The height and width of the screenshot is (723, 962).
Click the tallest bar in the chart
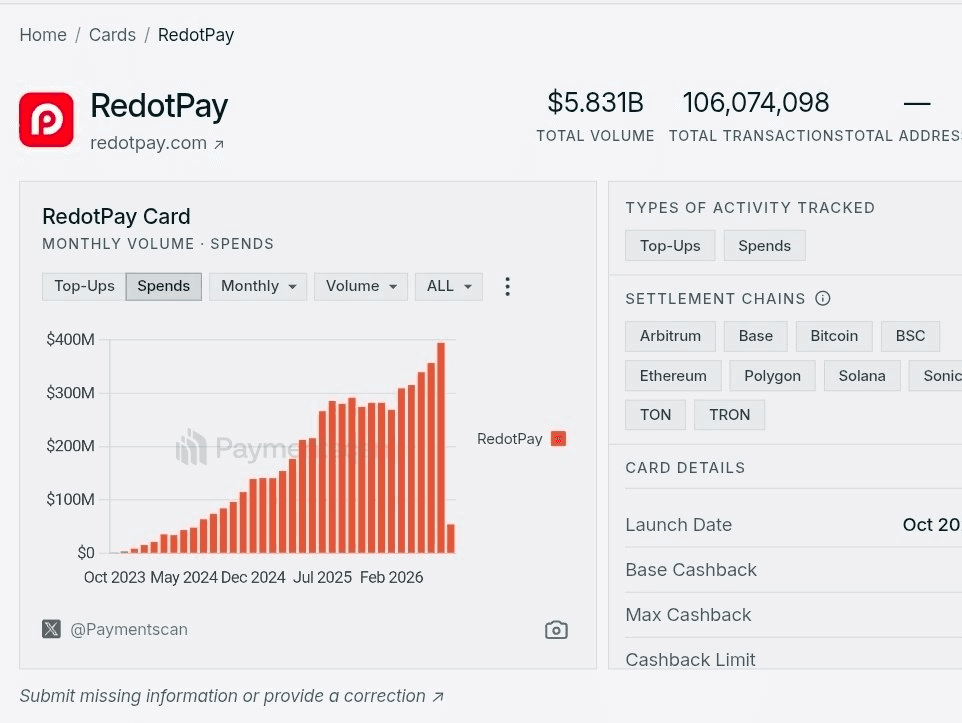441,447
